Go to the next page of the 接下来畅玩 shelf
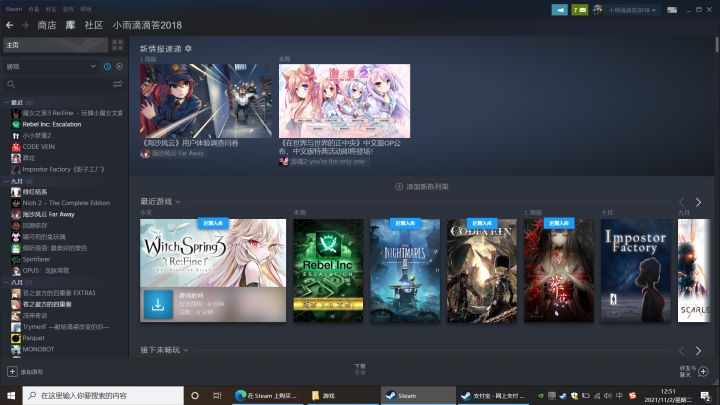This screenshot has width=720, height=405. pyautogui.click(x=698, y=351)
